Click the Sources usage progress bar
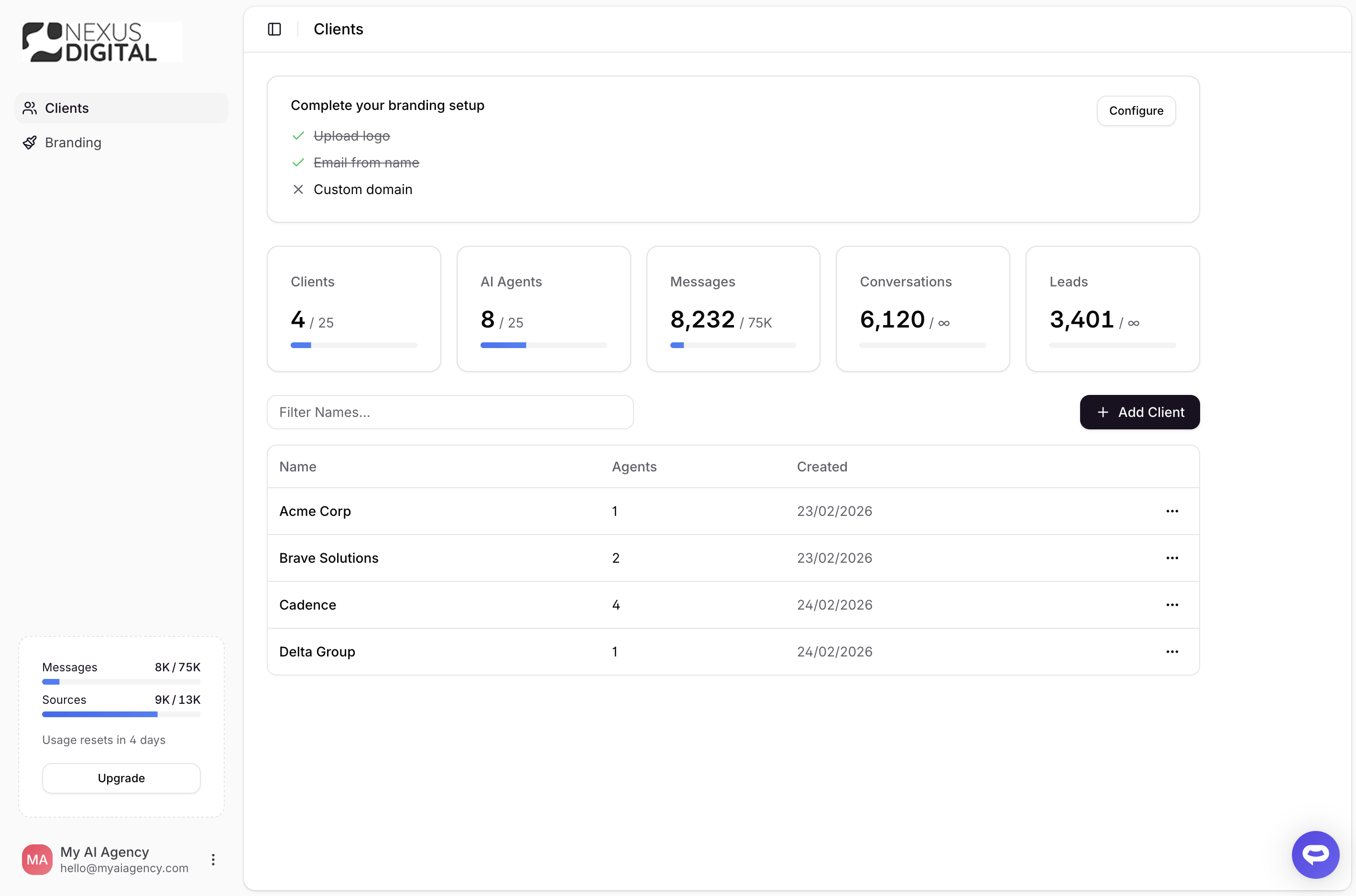The height and width of the screenshot is (896, 1356). (x=121, y=714)
